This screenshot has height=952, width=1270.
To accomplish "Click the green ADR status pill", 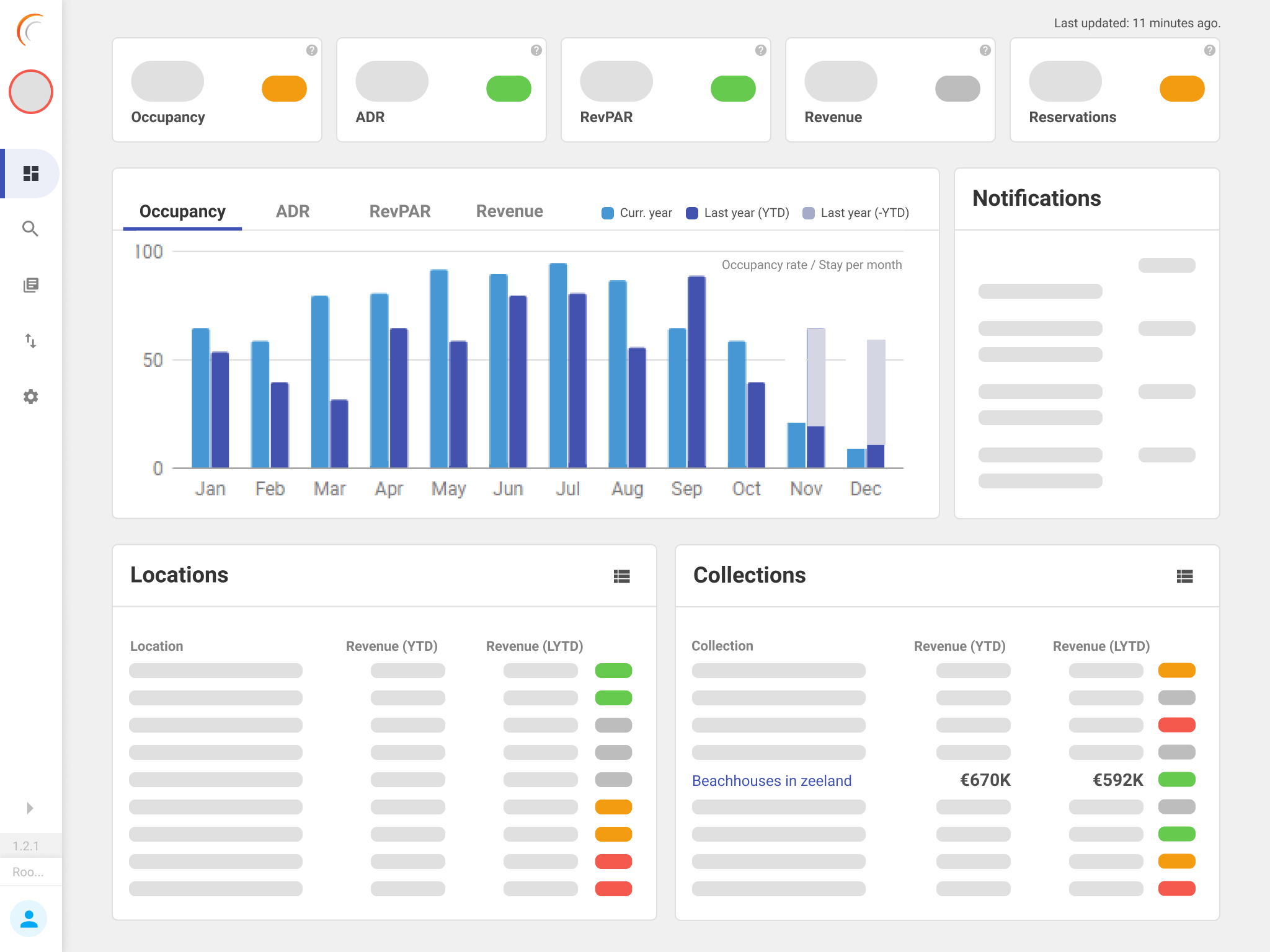I will click(x=508, y=89).
